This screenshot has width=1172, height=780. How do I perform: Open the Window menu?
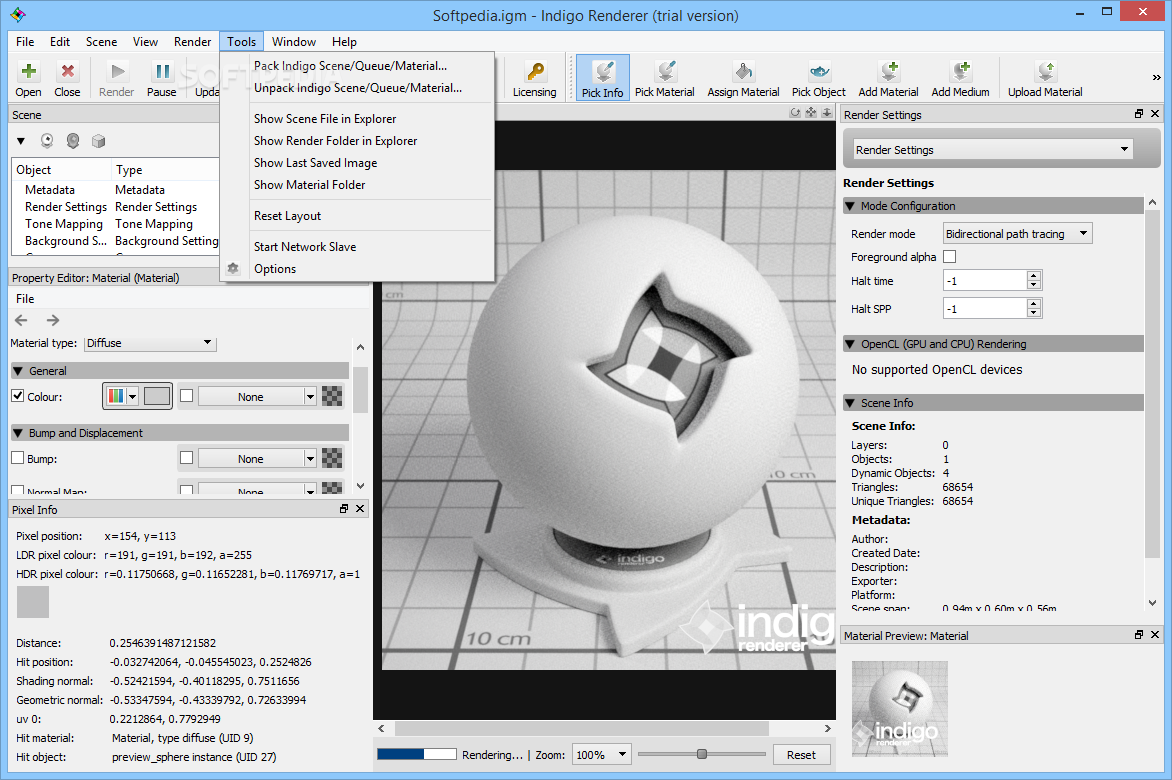pyautogui.click(x=294, y=42)
